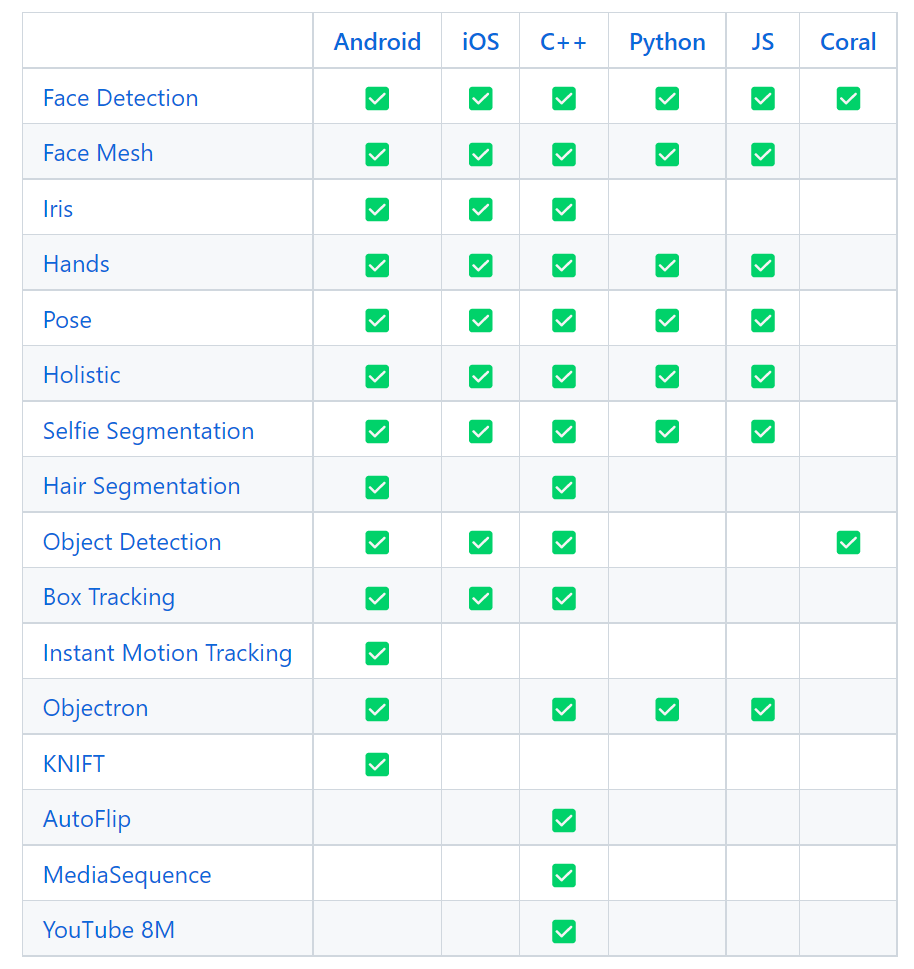The image size is (914, 969).
Task: Open the Python column header link
Action: (x=667, y=42)
